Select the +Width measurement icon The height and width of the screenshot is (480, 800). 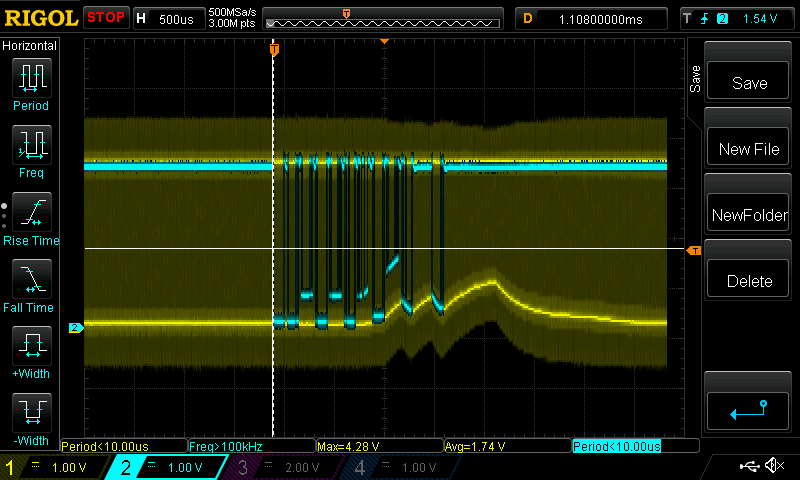pos(32,346)
